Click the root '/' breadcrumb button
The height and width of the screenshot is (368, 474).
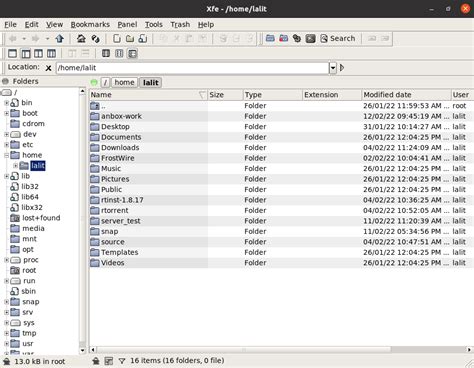tap(105, 82)
